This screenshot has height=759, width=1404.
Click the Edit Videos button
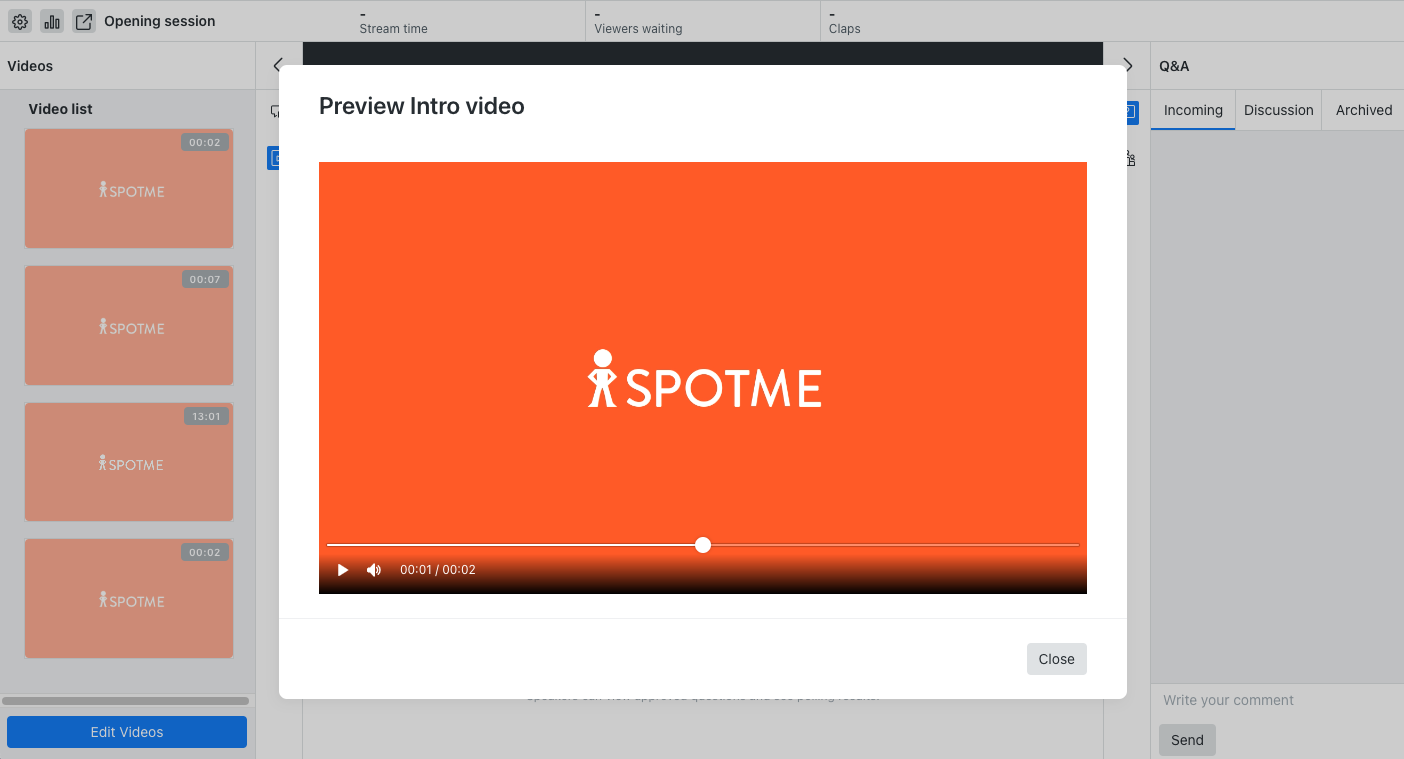pyautogui.click(x=127, y=732)
